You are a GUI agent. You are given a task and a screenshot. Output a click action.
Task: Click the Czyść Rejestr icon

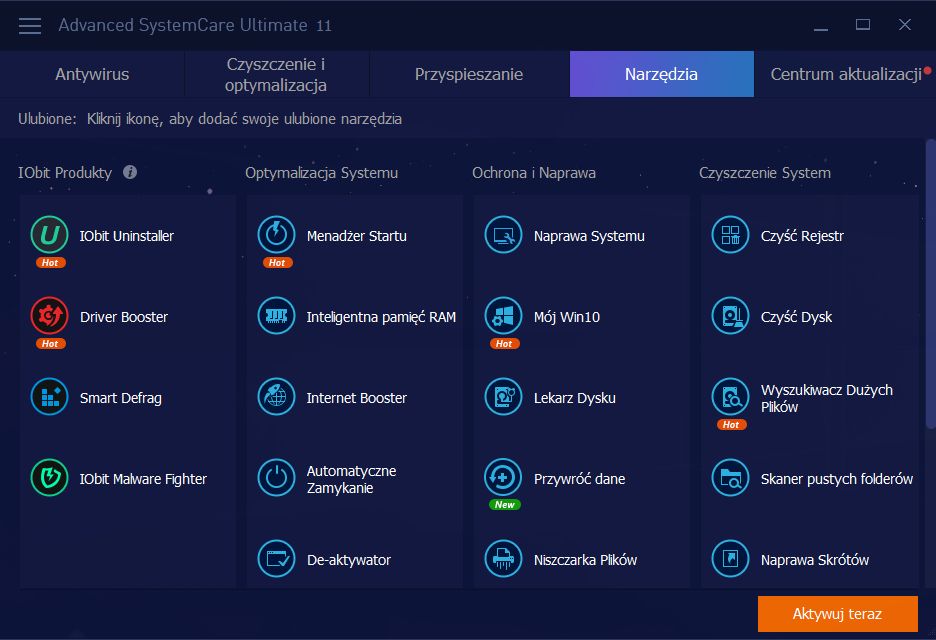pos(731,235)
